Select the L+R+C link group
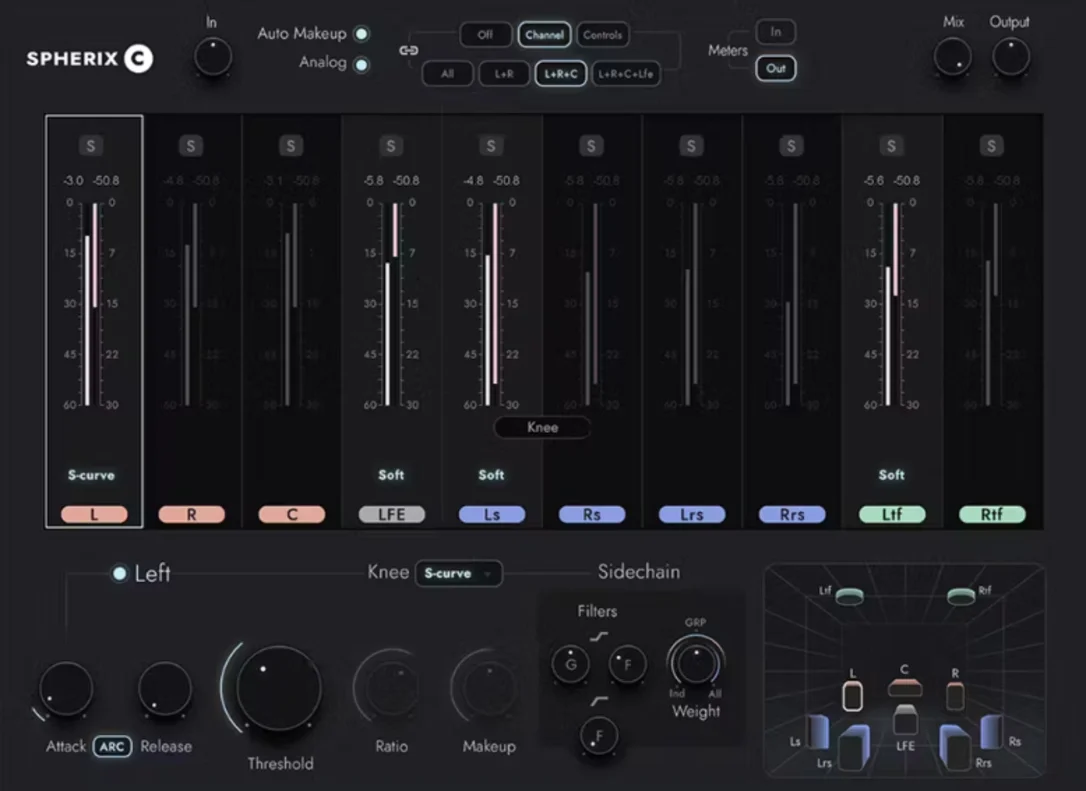The height and width of the screenshot is (791, 1086). pos(561,73)
